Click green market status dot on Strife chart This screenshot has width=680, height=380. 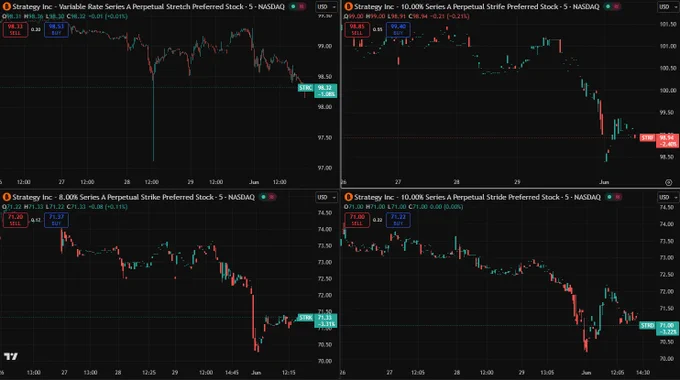click(x=608, y=7)
